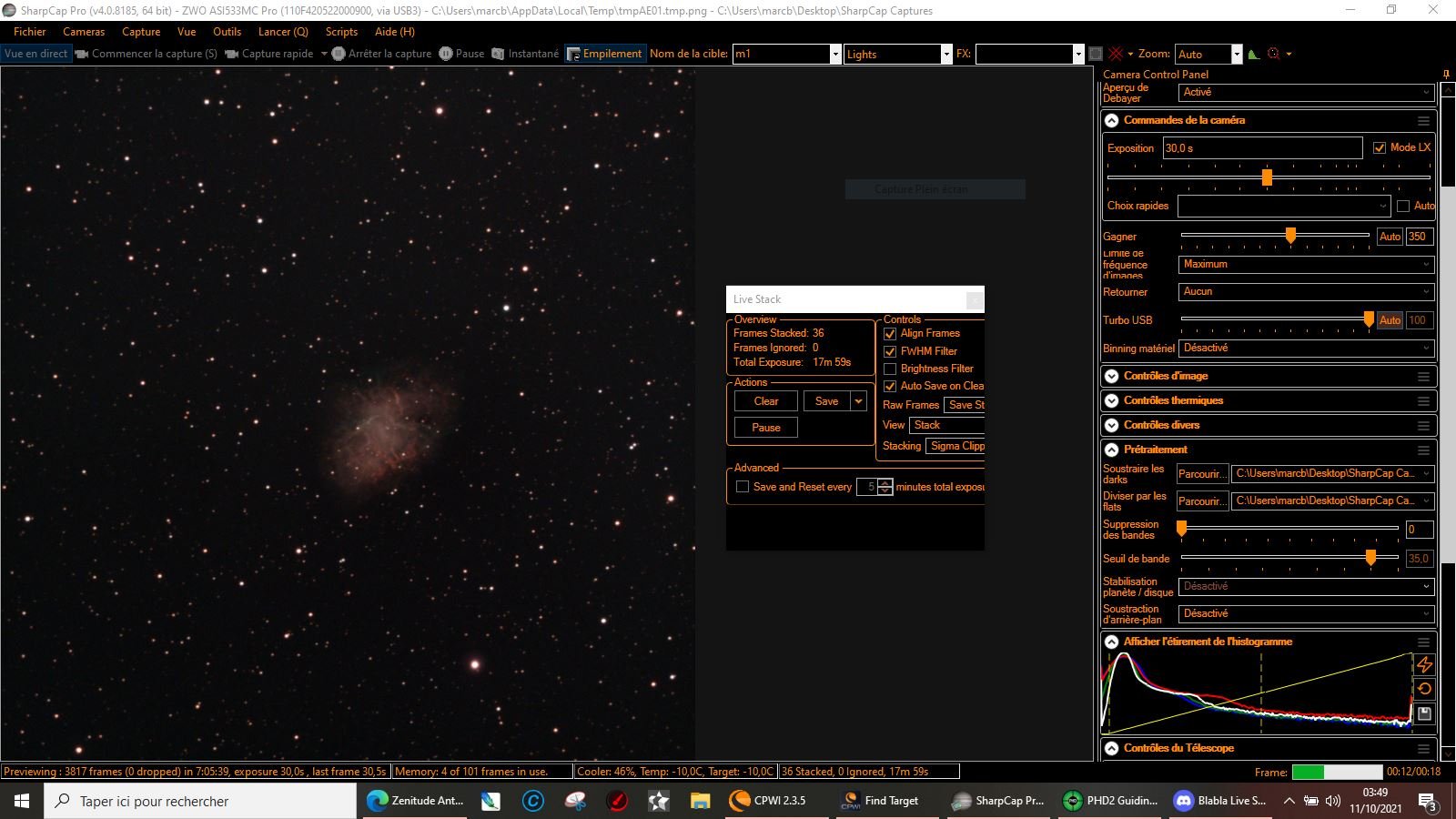Click Parcourir for Diviser par les flats
Image resolution: width=1456 pixels, height=819 pixels.
point(1202,500)
